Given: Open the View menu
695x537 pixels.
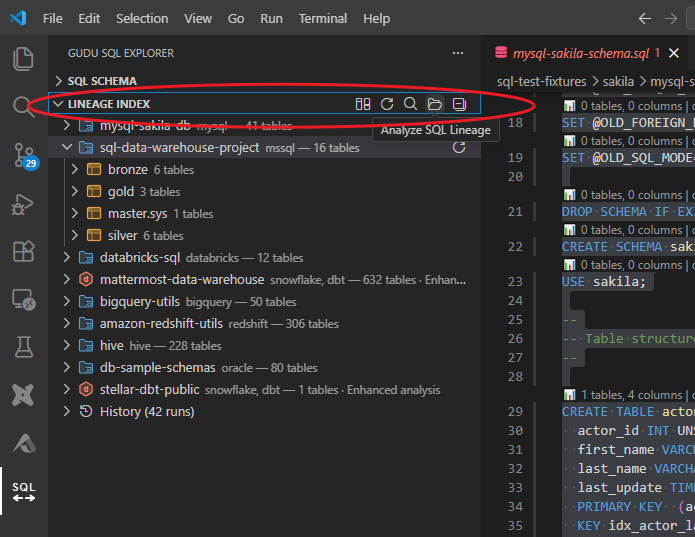Looking at the screenshot, I should click(198, 19).
